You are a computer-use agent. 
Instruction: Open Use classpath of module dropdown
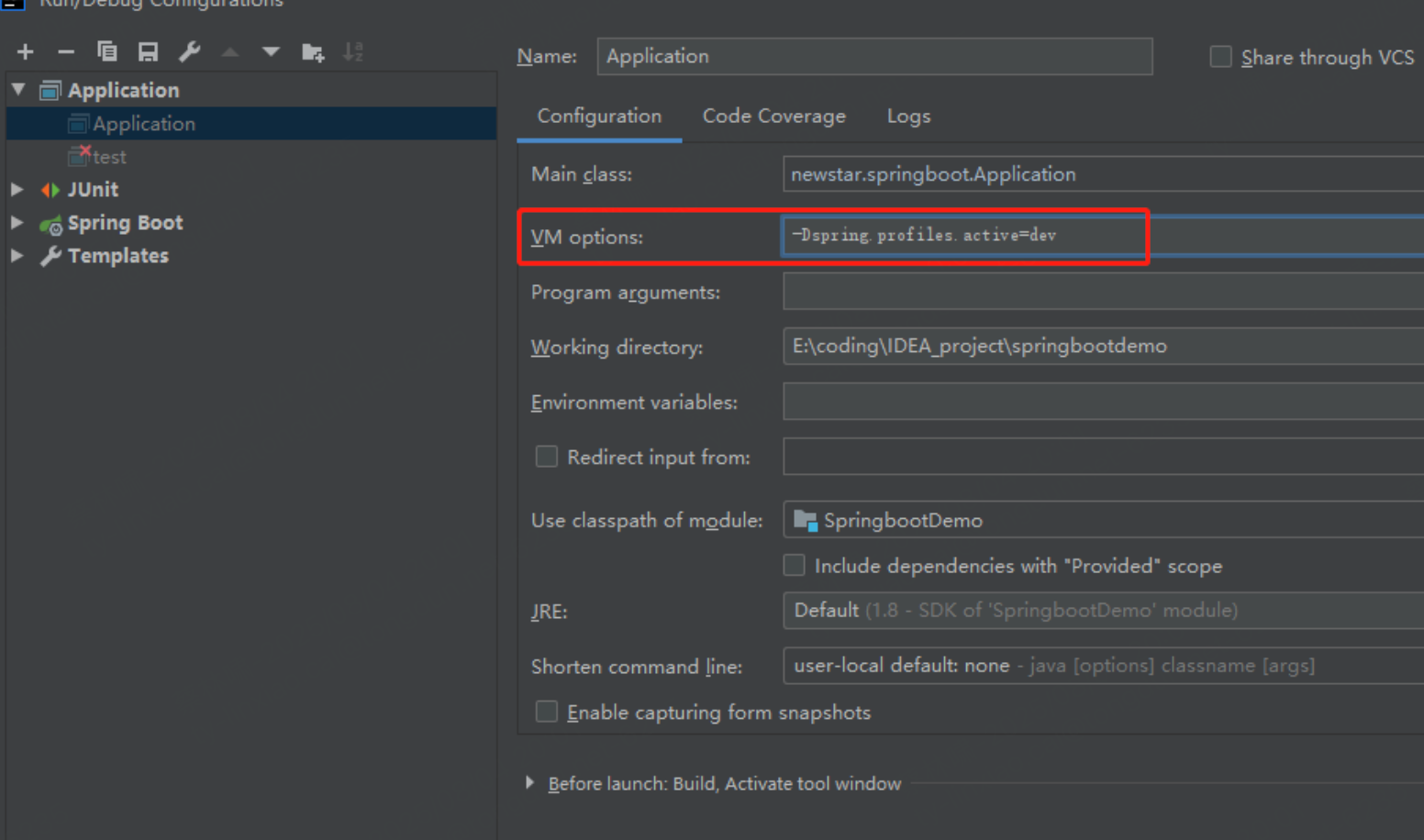pos(1103,520)
